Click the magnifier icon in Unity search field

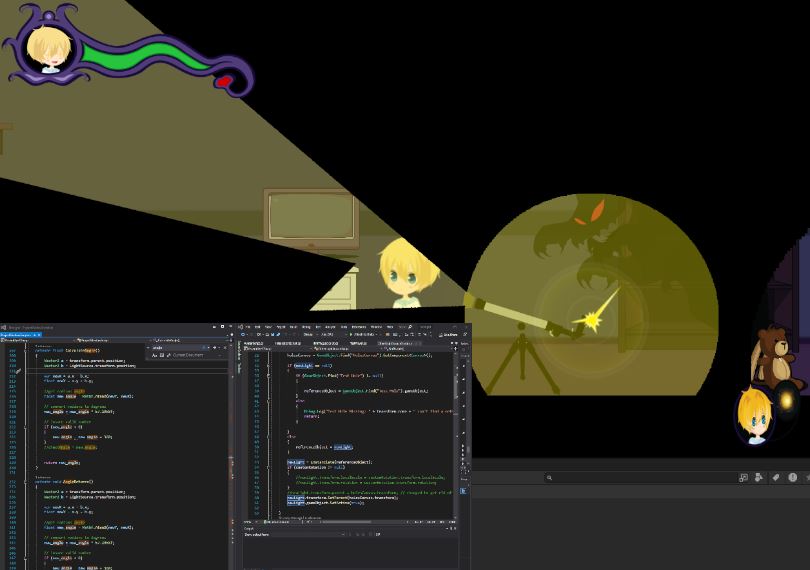coord(550,477)
